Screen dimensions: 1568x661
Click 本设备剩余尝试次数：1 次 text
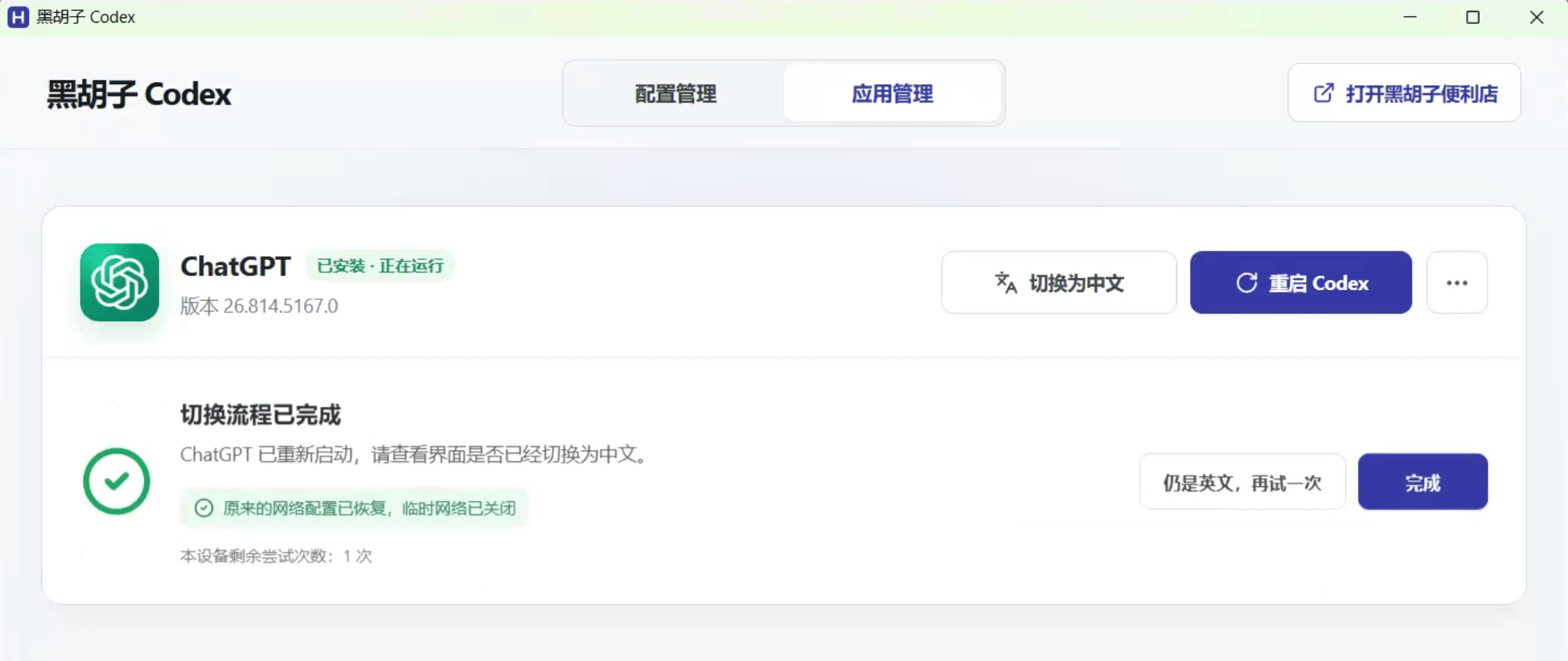pos(276,556)
